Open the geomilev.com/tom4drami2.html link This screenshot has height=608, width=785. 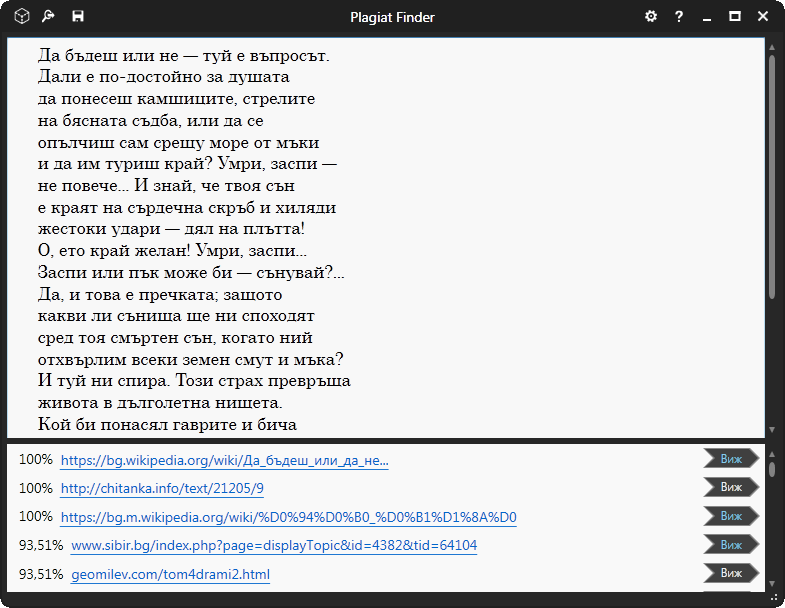(170, 574)
